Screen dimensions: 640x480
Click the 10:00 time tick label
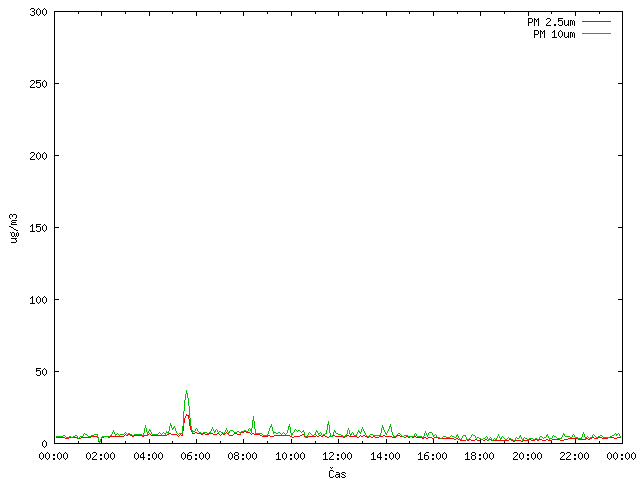tap(290, 456)
